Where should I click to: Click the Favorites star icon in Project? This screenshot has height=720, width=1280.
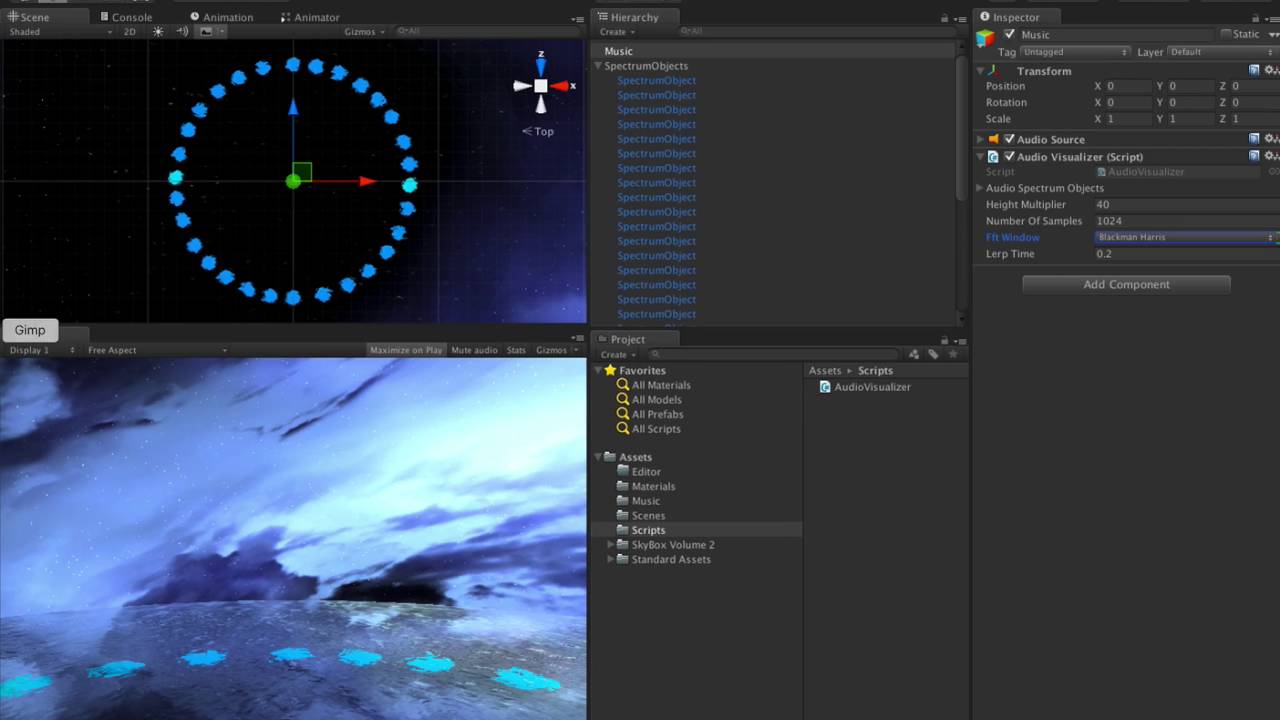click(610, 370)
